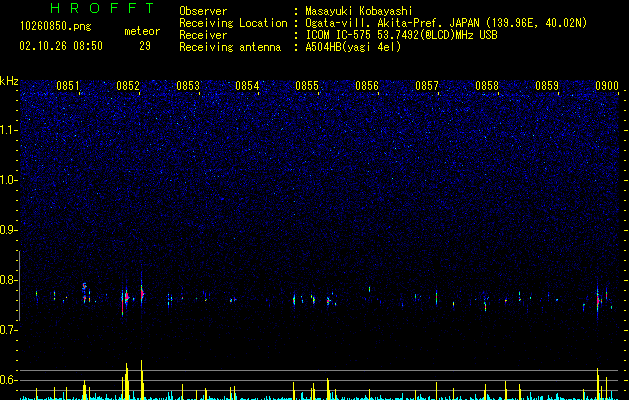Viewport: 629px width, 400px height.
Task: Click the Receiving antenna label
Action: pos(230,47)
